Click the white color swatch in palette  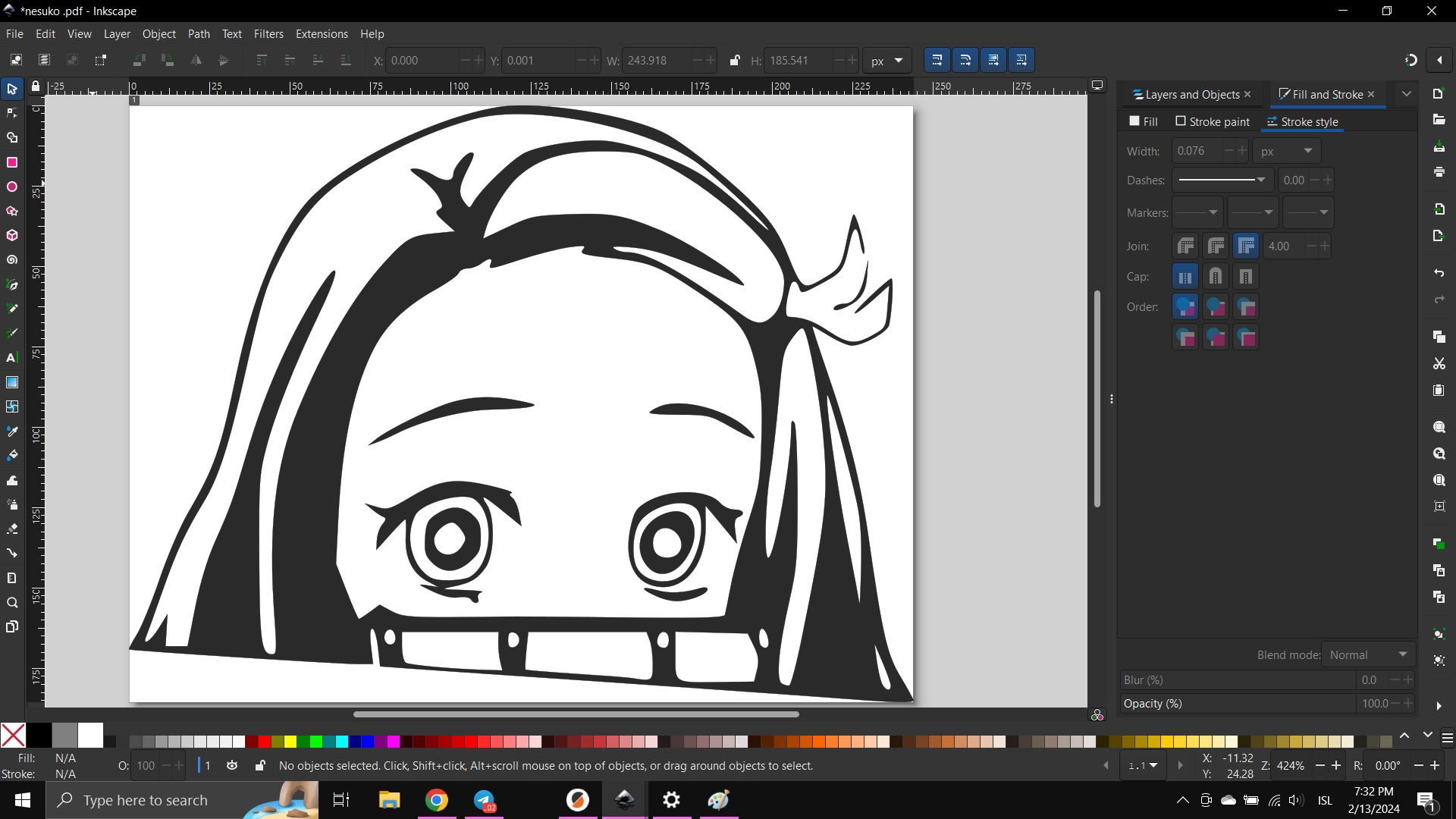coord(90,735)
